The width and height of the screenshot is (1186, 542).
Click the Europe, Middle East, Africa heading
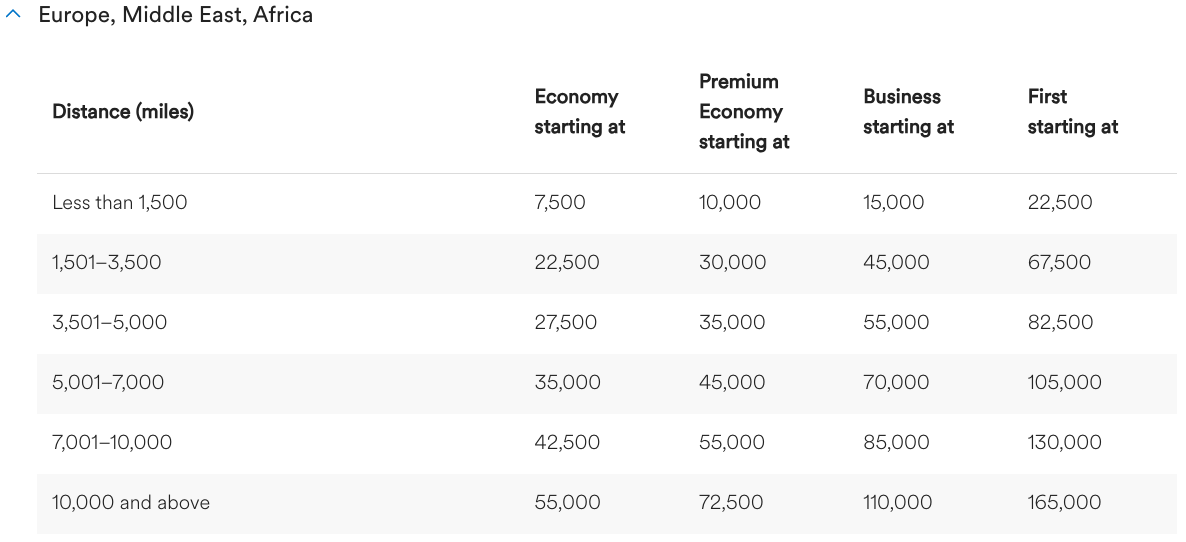[x=175, y=15]
